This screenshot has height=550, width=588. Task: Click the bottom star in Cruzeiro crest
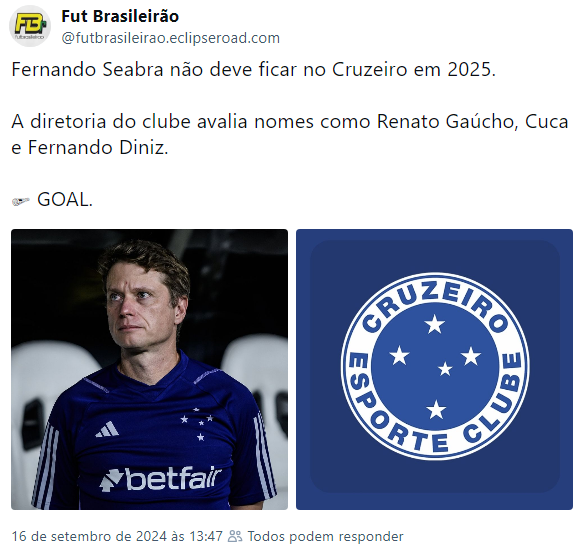pyautogui.click(x=436, y=409)
